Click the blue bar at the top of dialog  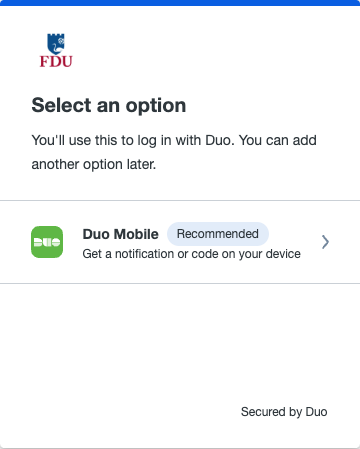pos(180,3)
